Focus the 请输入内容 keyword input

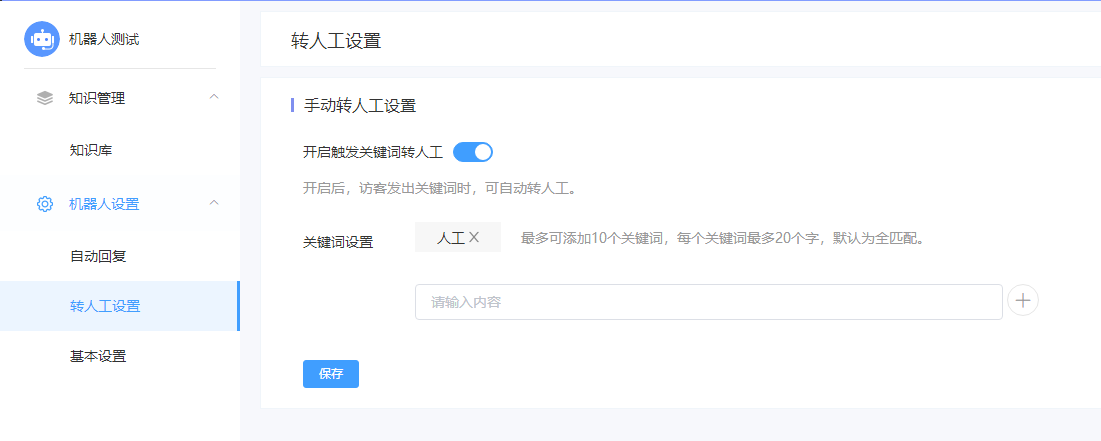coord(708,302)
